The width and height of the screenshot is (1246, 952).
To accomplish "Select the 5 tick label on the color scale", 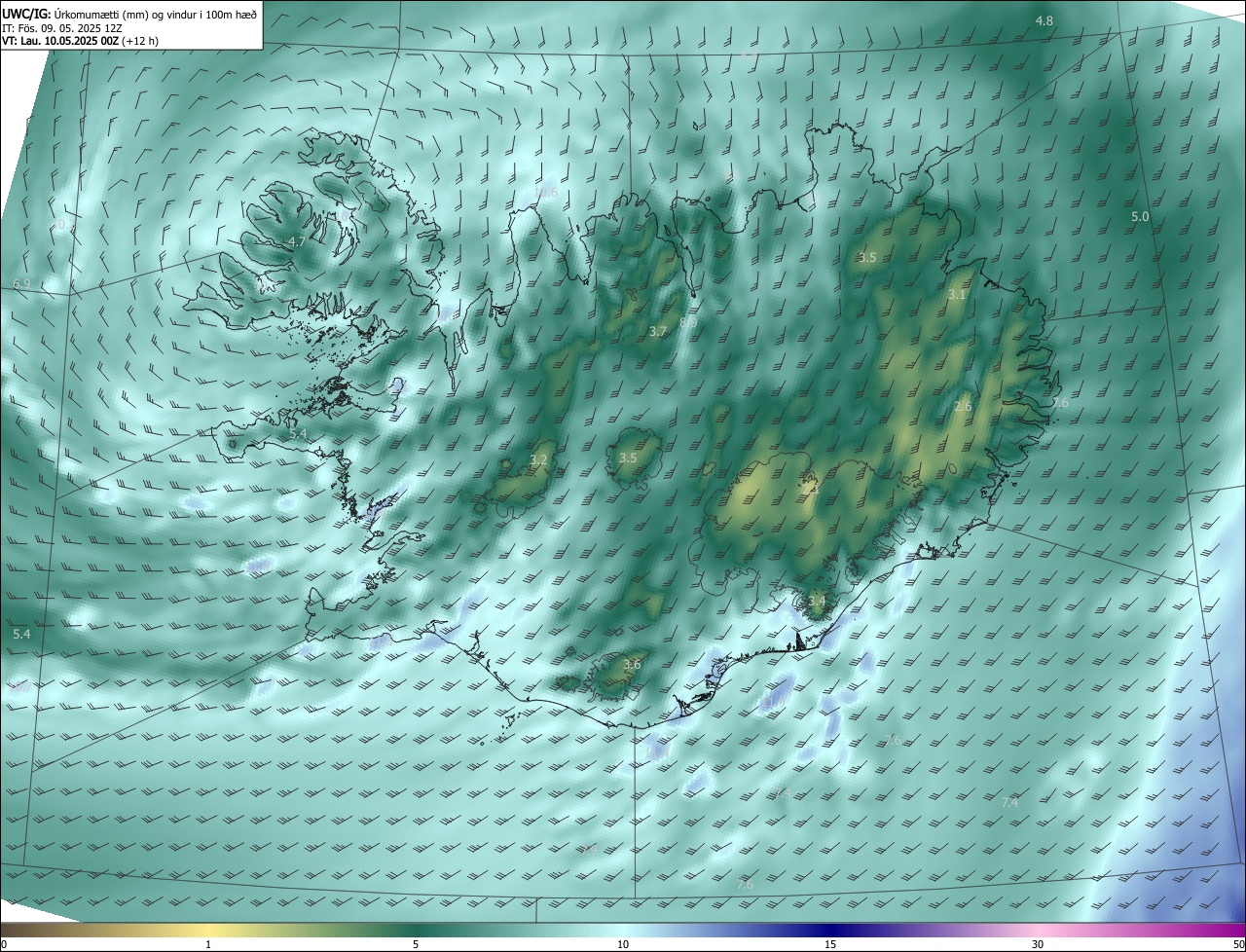I will coord(416,944).
